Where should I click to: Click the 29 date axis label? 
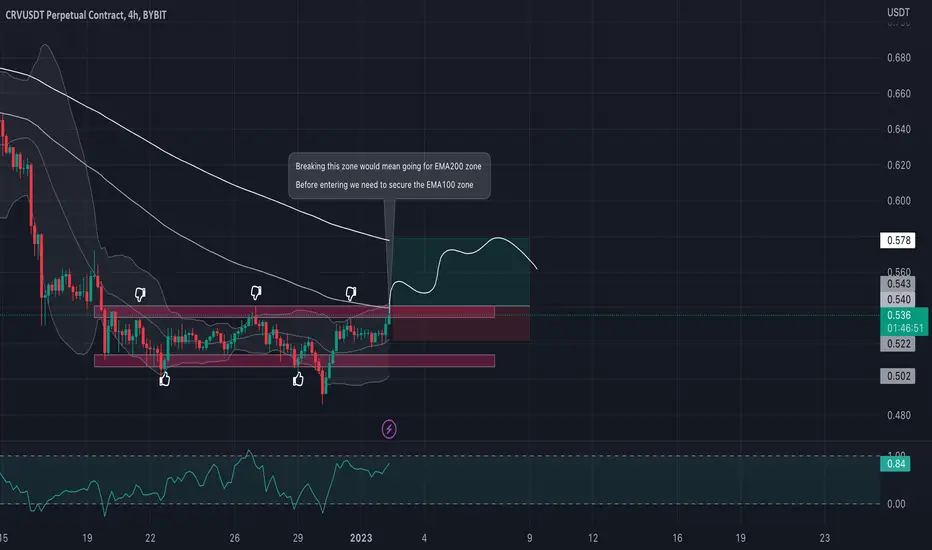(298, 538)
